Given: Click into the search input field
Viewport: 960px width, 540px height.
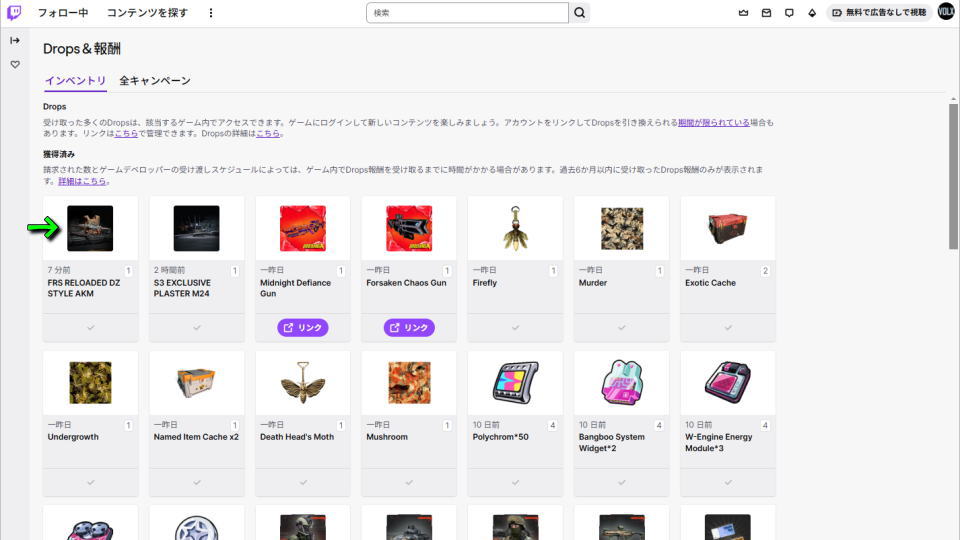Looking at the screenshot, I should point(467,12).
